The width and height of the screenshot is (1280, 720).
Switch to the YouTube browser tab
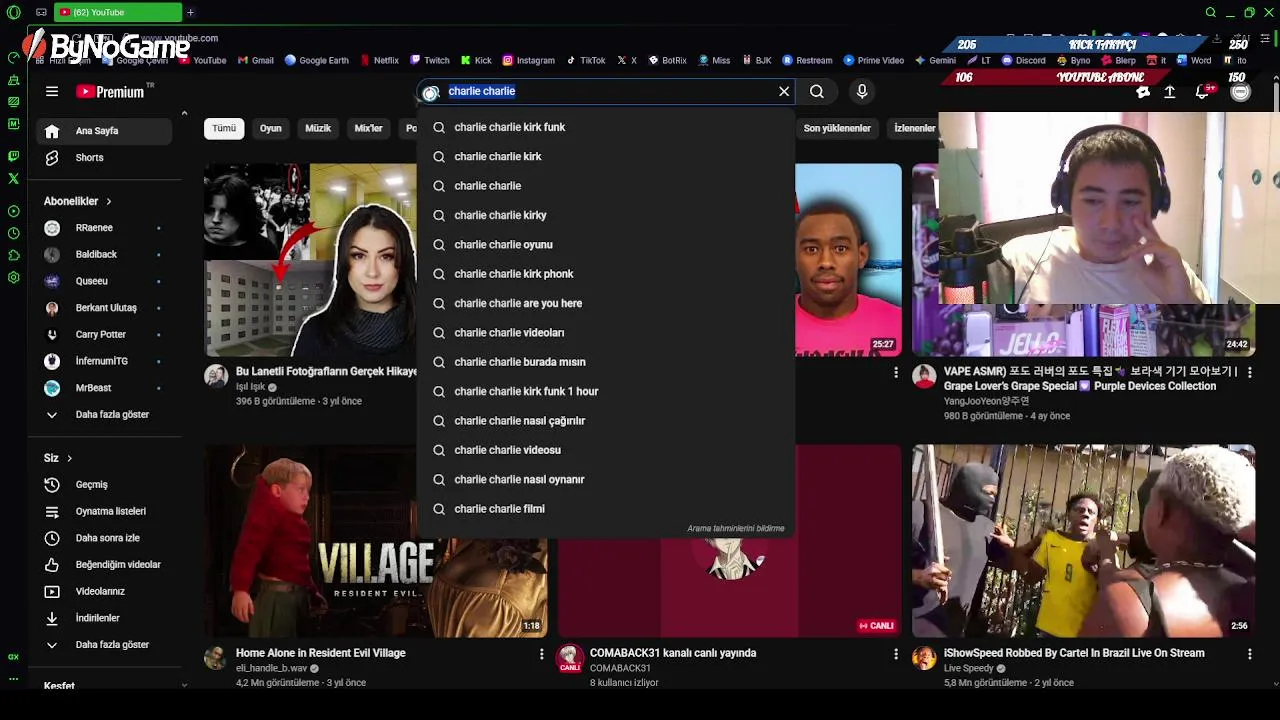coord(118,12)
